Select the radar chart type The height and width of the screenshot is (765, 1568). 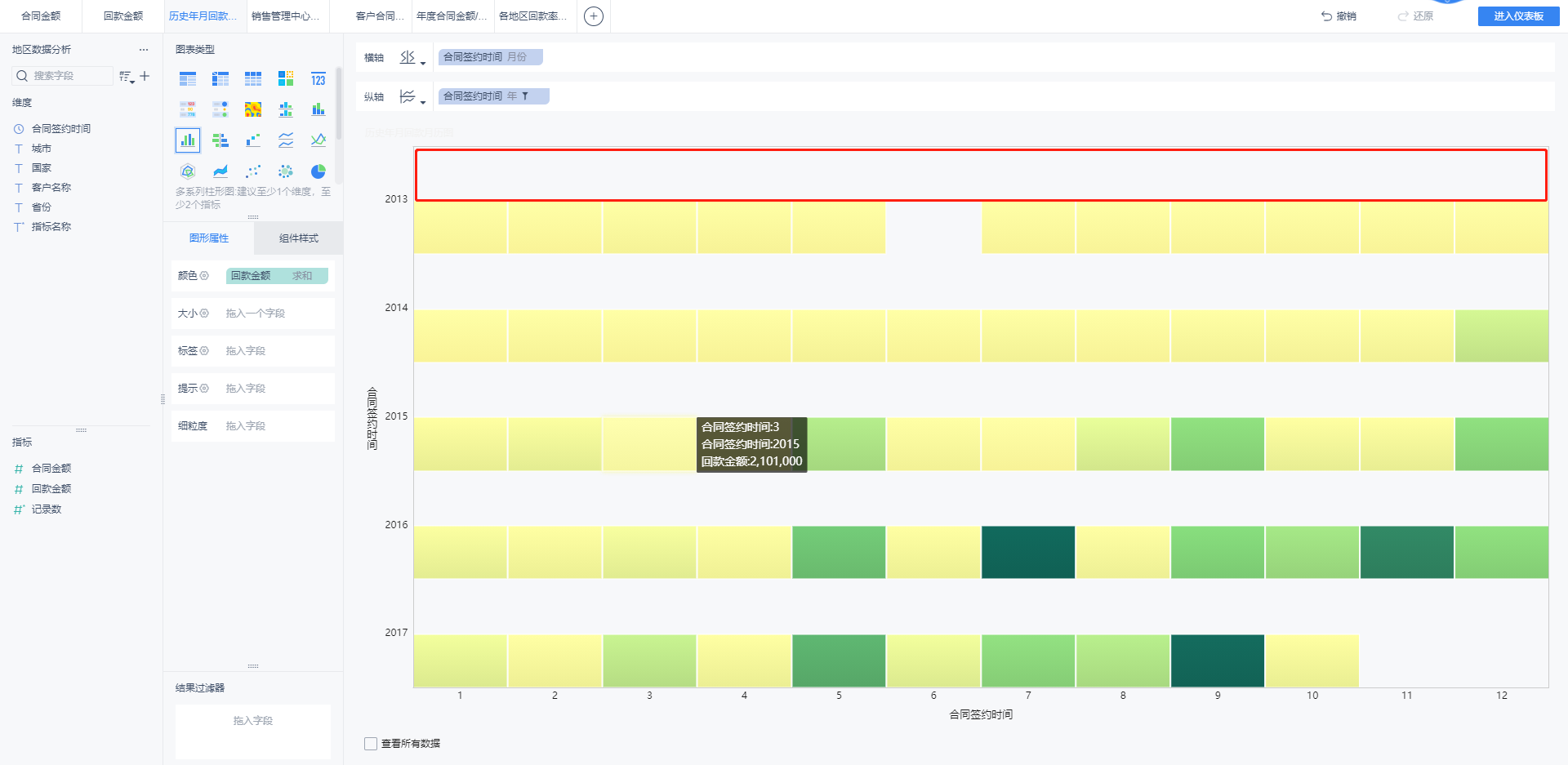[x=188, y=171]
